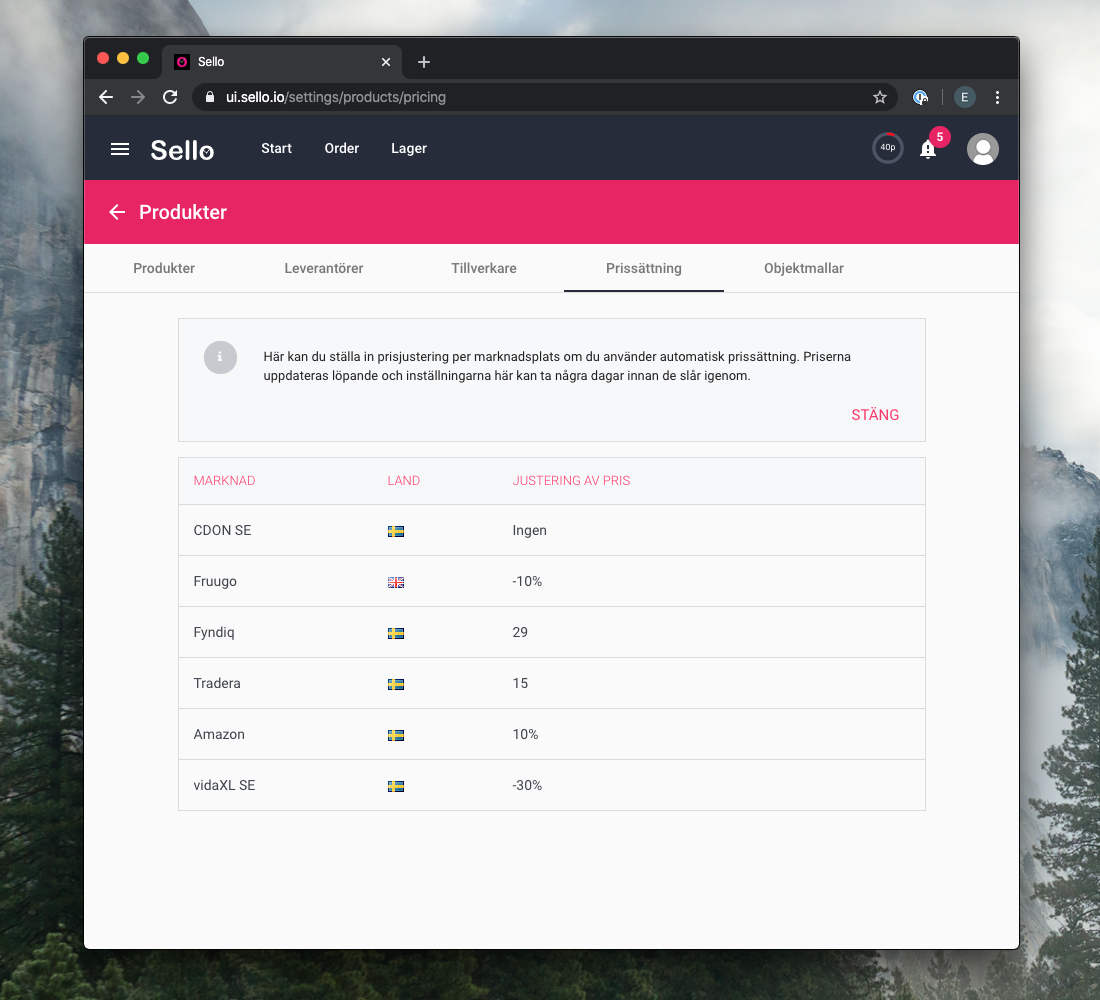Click the 29 adjustment for Fyndiq
This screenshot has width=1100, height=1000.
point(520,633)
